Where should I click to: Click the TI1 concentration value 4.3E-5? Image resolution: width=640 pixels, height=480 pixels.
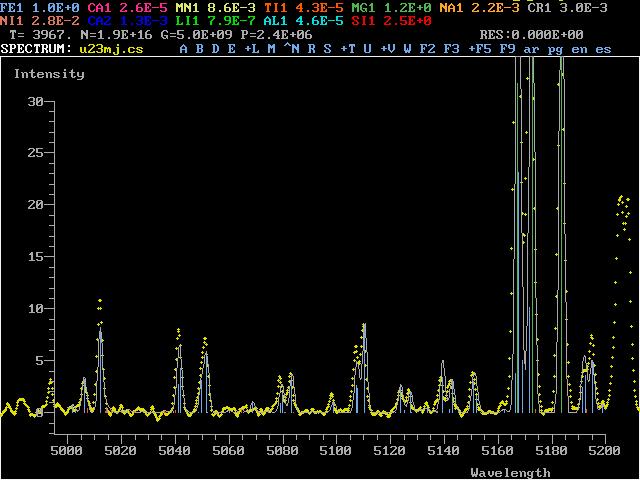pos(320,7)
